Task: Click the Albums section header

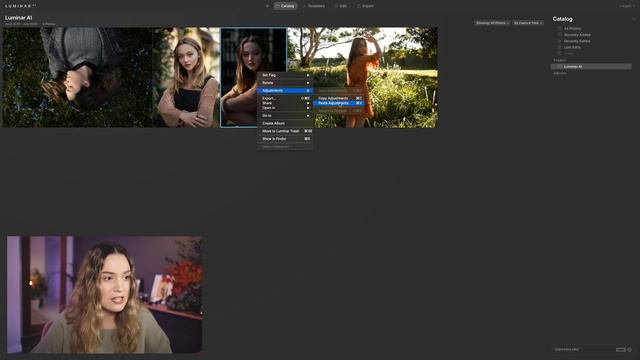Action: [x=560, y=73]
